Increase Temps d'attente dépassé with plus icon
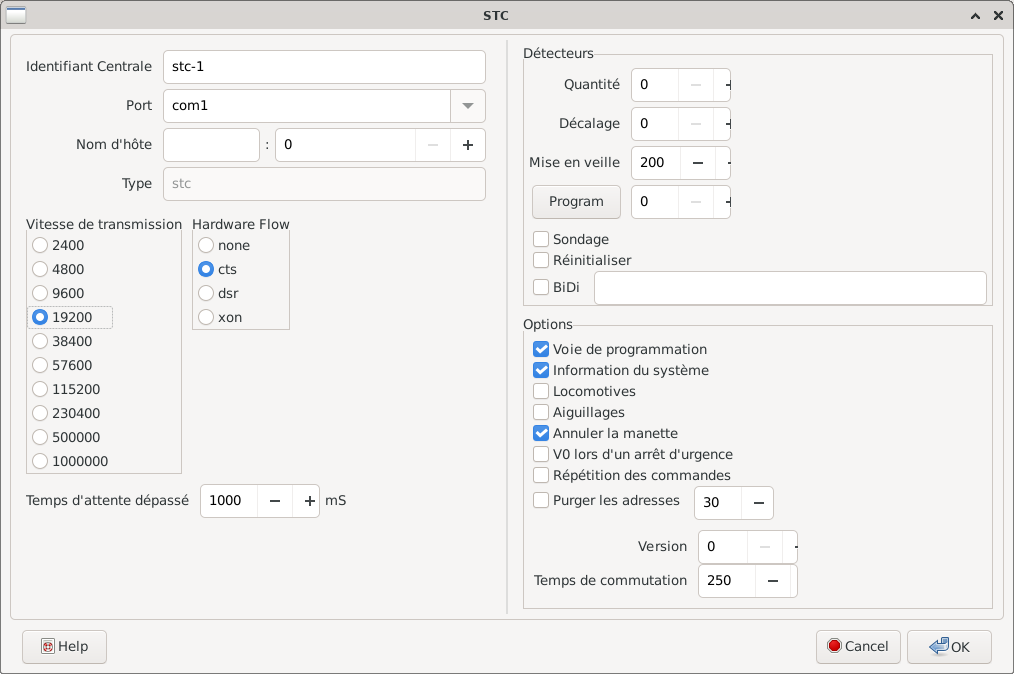 308,501
